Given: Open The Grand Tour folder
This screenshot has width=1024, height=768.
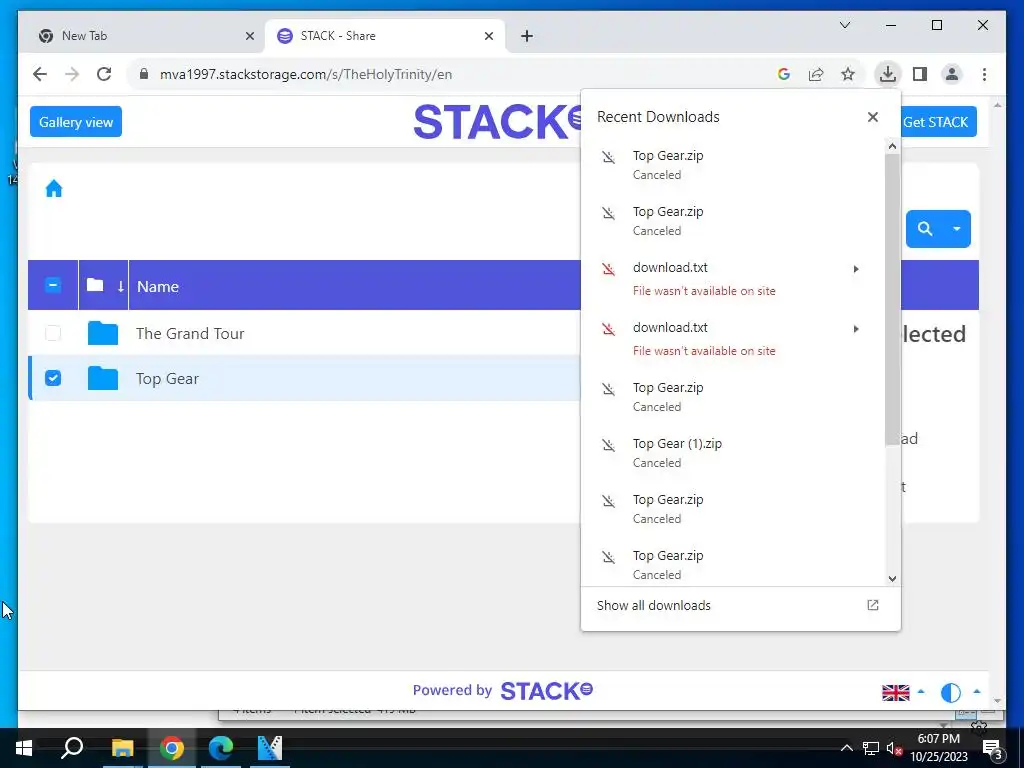Looking at the screenshot, I should (x=190, y=333).
